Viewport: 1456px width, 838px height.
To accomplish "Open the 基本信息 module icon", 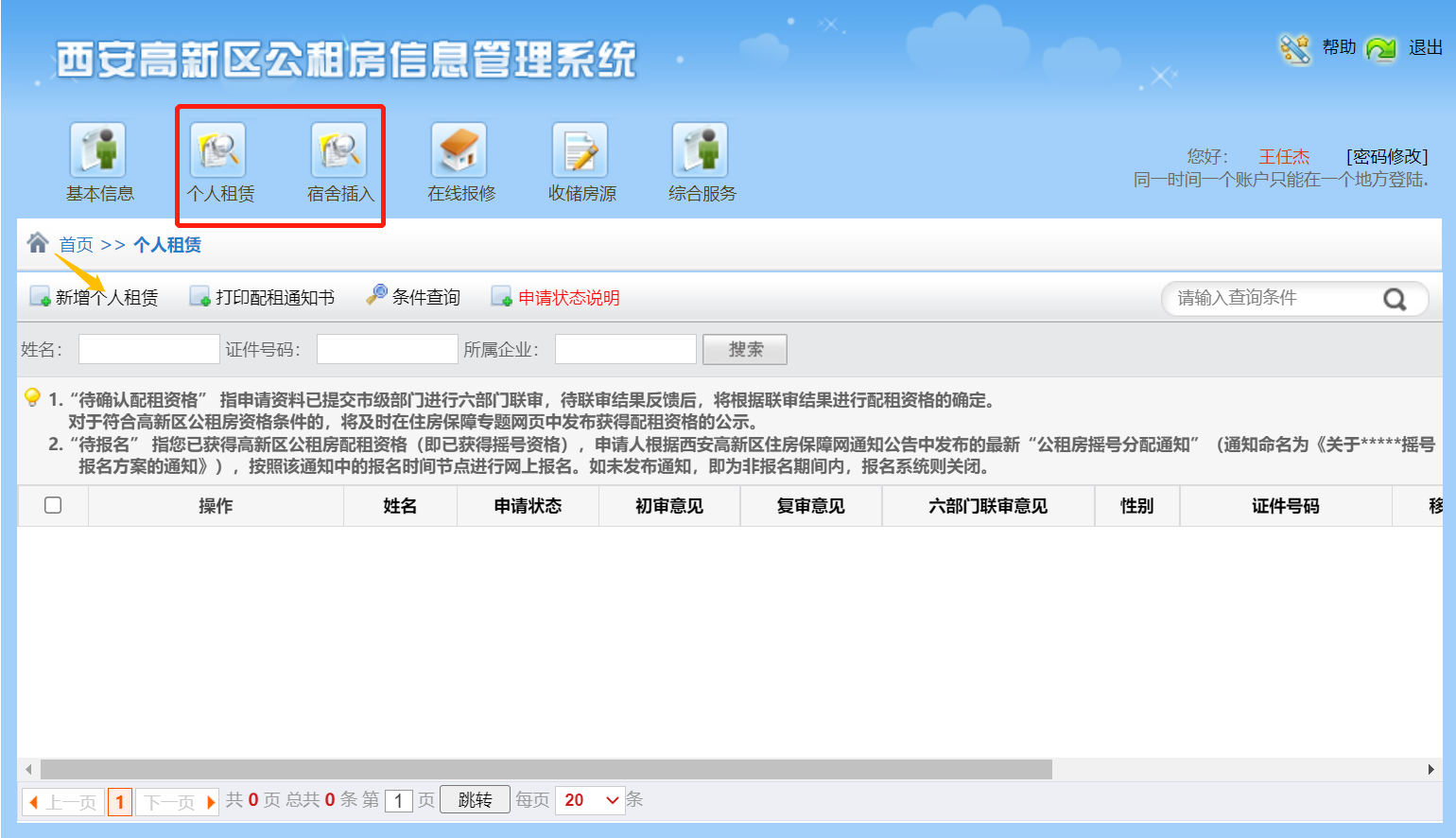I will pyautogui.click(x=98, y=150).
